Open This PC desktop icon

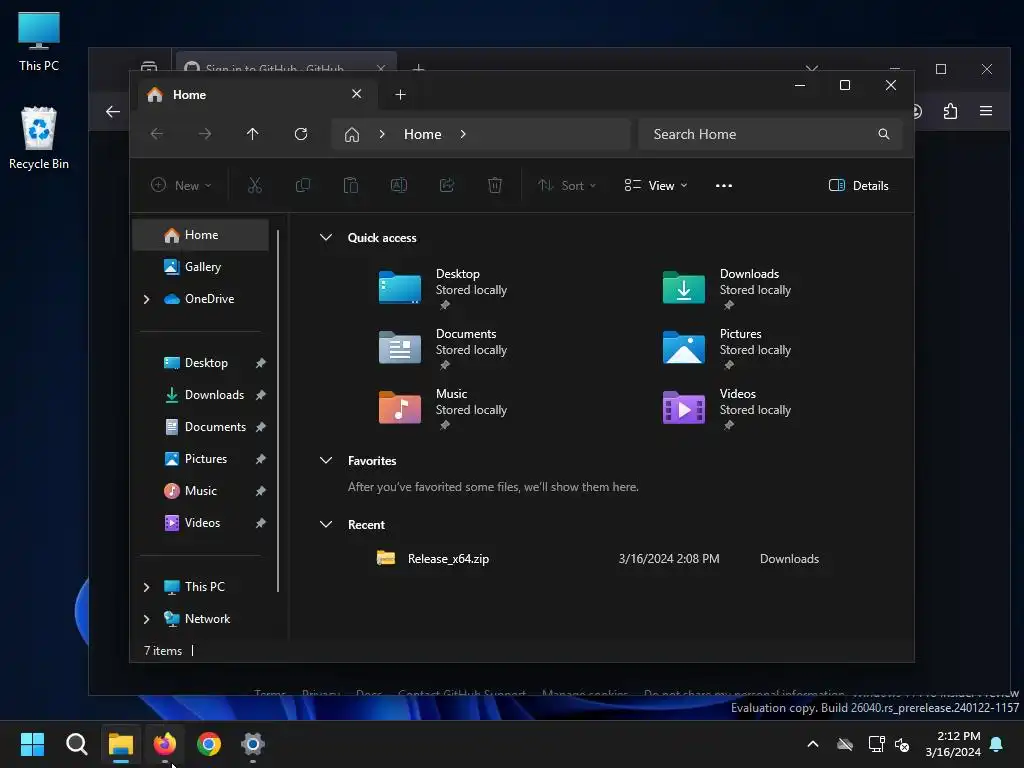(39, 42)
